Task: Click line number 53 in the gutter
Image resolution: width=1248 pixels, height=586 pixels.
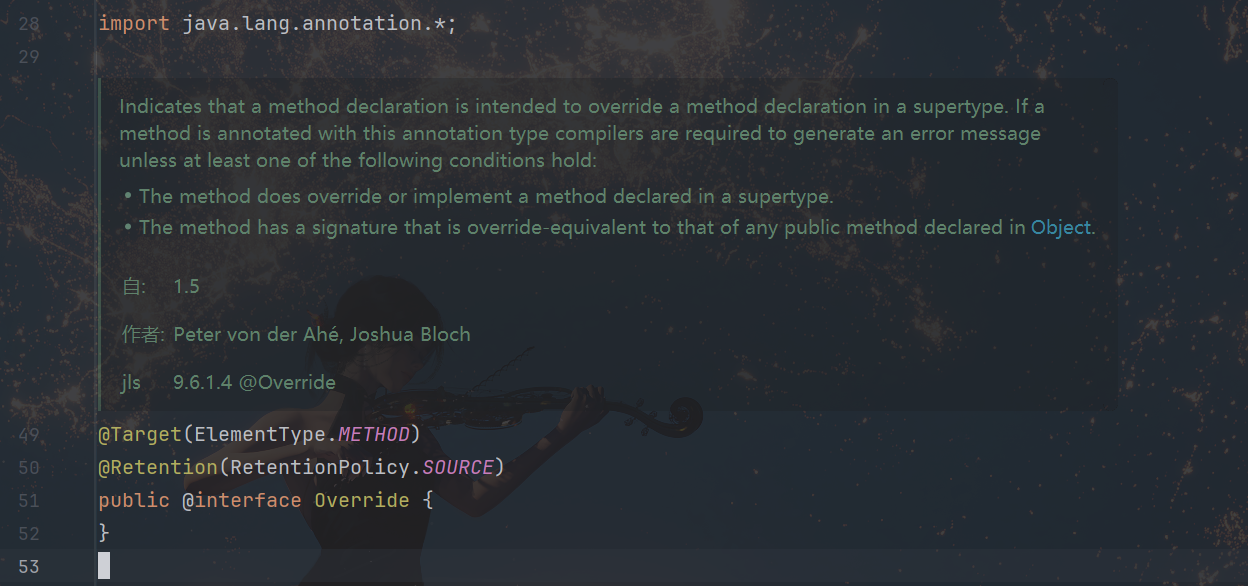Action: pyautogui.click(x=28, y=567)
